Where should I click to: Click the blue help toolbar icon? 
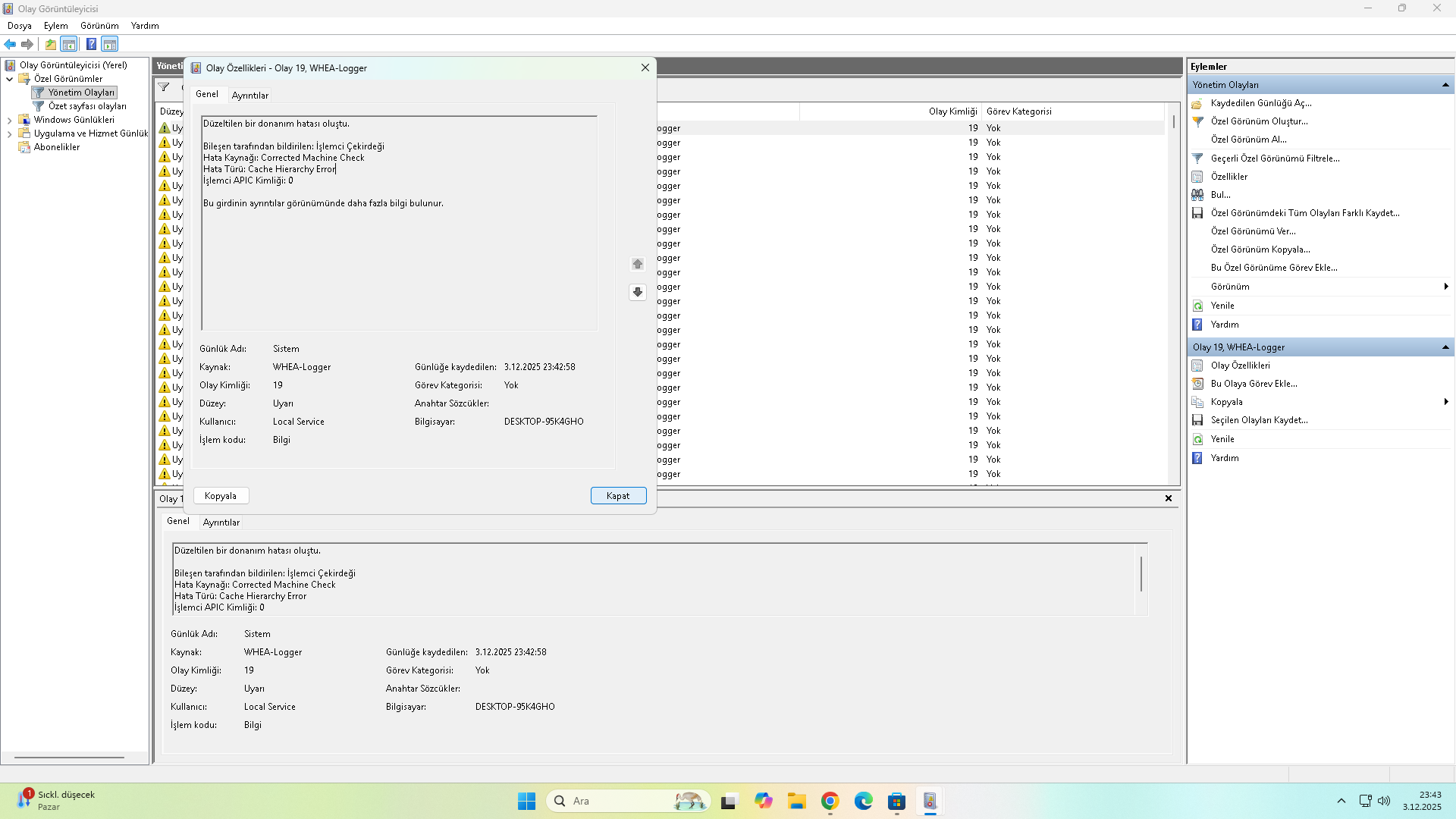click(91, 44)
